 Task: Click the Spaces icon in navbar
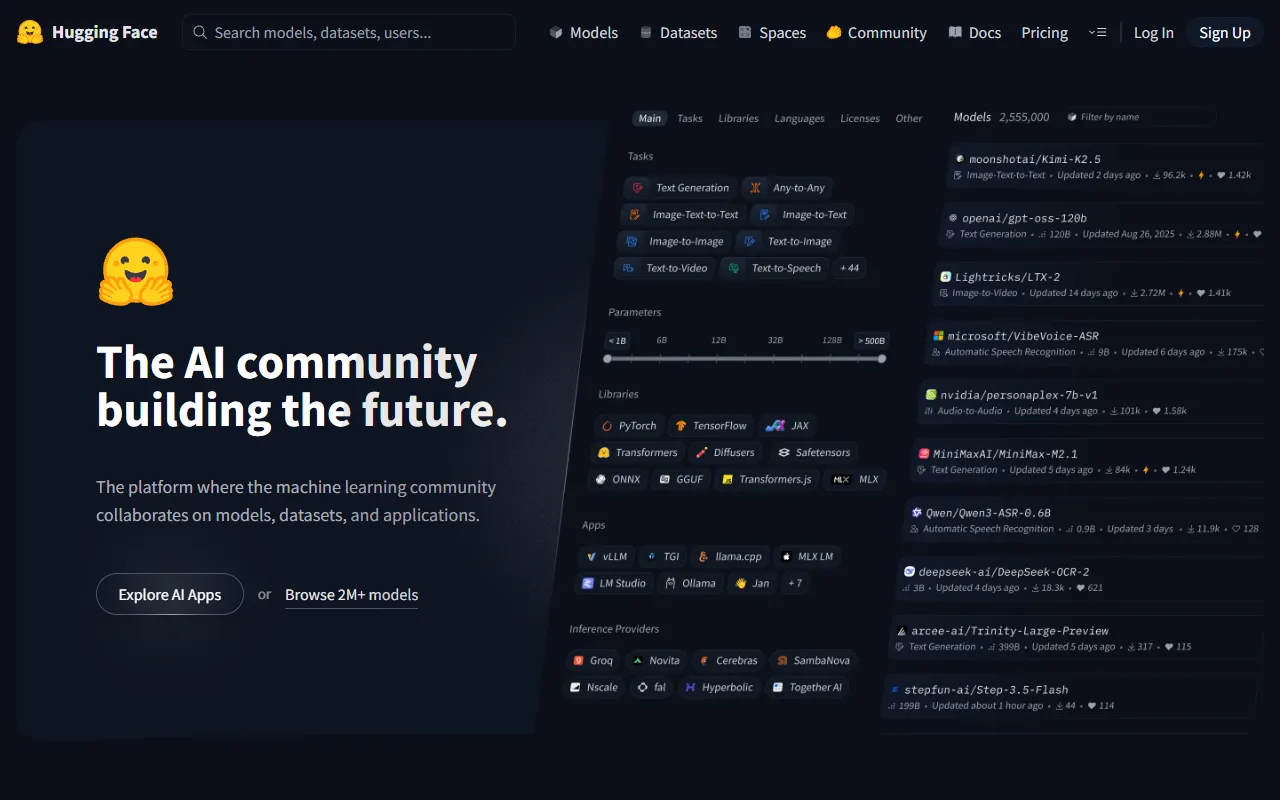click(745, 33)
